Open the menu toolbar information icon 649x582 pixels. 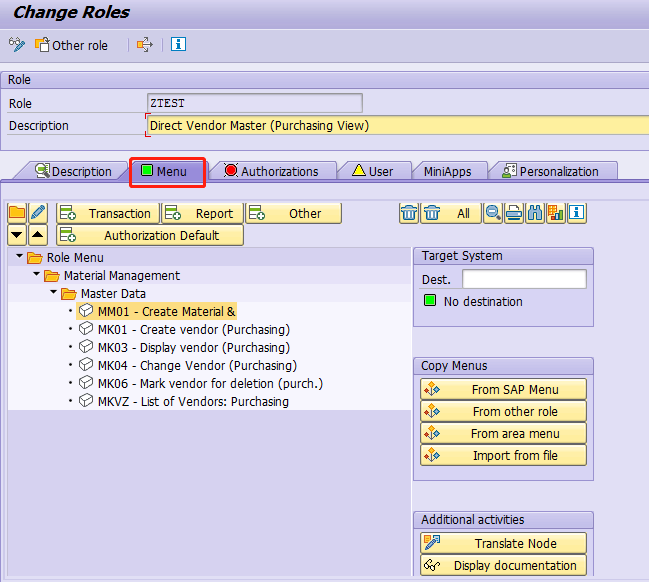point(577,213)
